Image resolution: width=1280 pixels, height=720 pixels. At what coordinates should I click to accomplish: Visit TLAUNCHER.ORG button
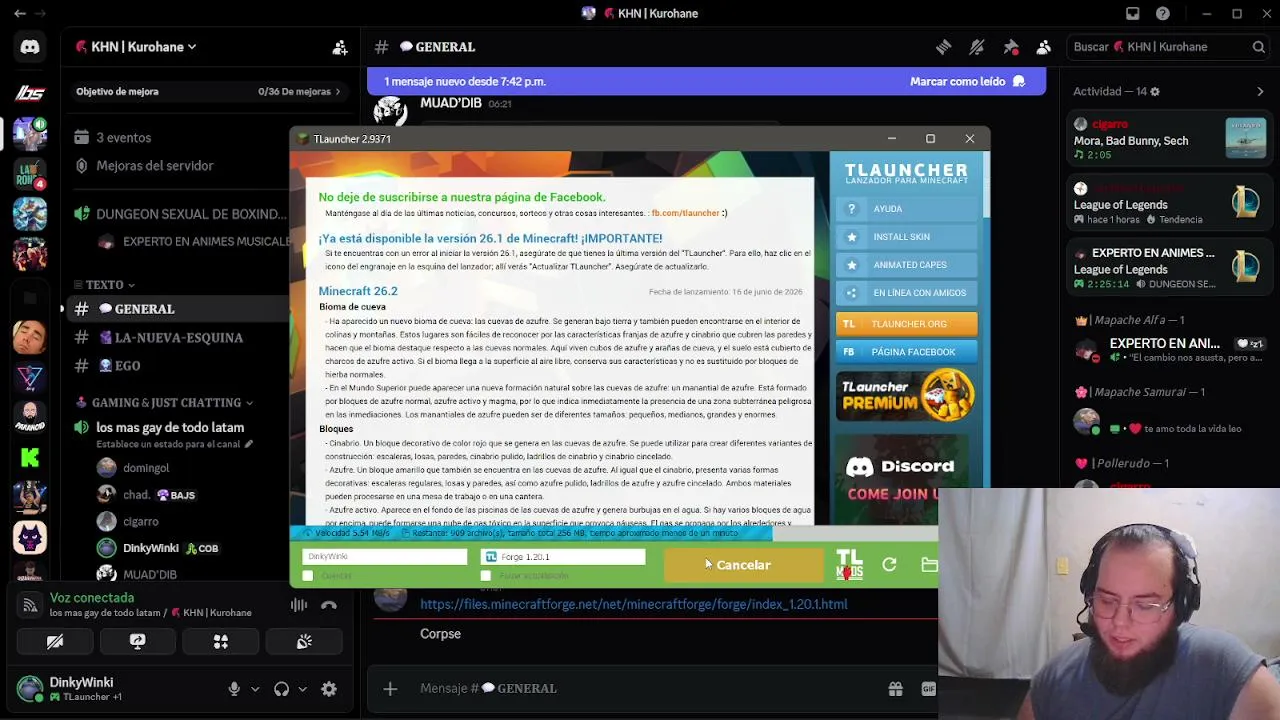click(x=906, y=324)
